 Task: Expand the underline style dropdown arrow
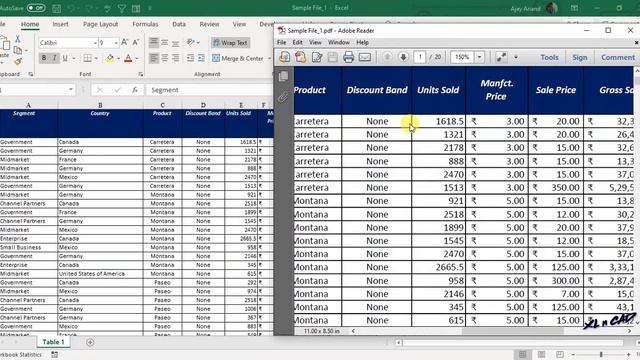[x=74, y=58]
